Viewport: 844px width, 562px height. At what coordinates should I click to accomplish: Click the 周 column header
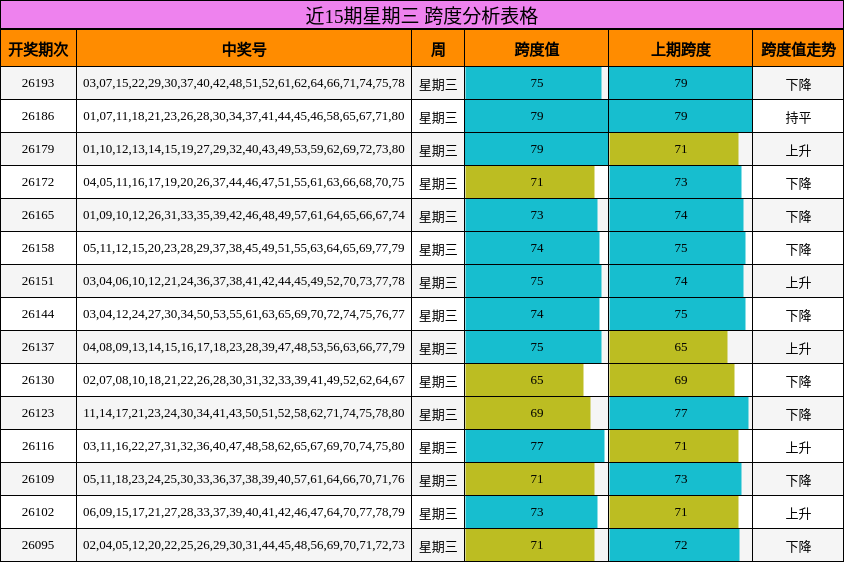coord(438,50)
